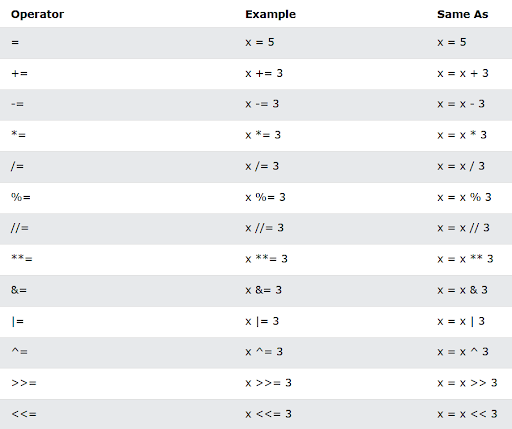Click the Same As column header
This screenshot has height=429, width=512.
[x=463, y=14]
